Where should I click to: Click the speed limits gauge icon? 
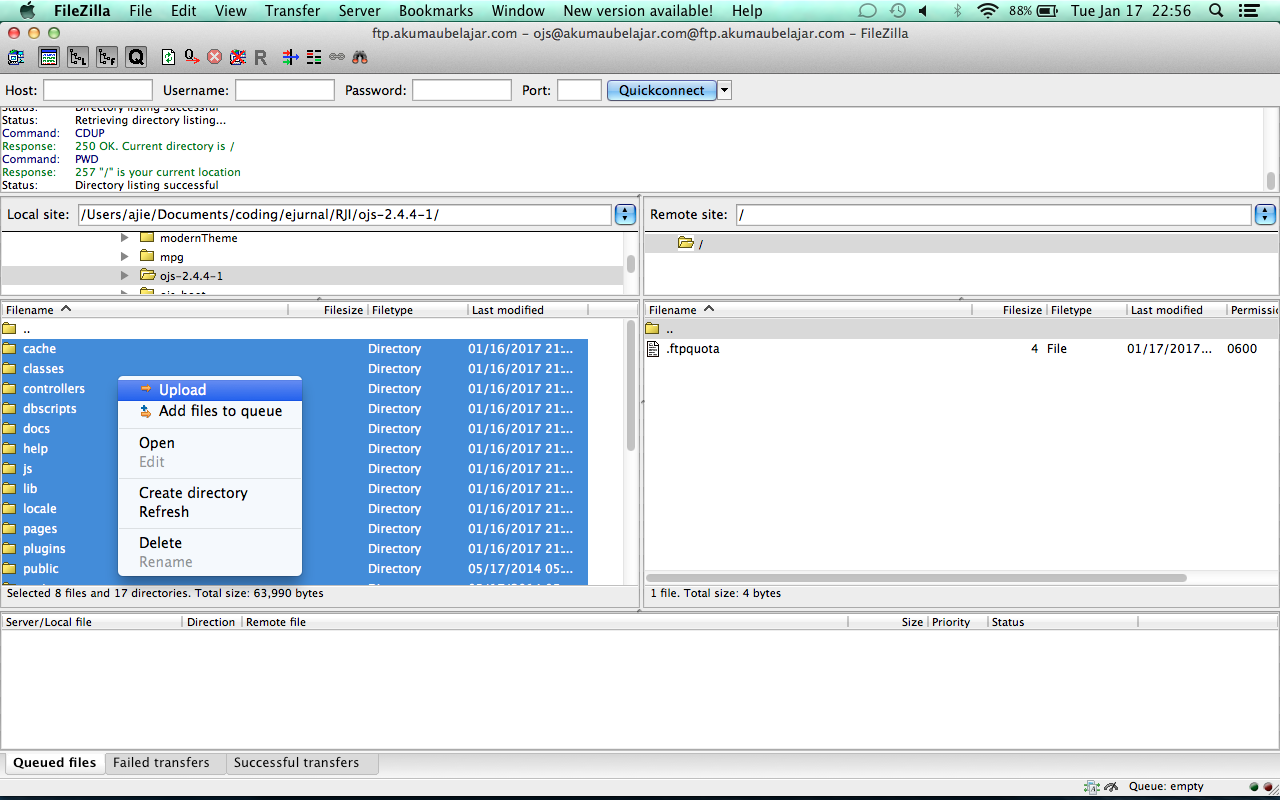click(1111, 787)
